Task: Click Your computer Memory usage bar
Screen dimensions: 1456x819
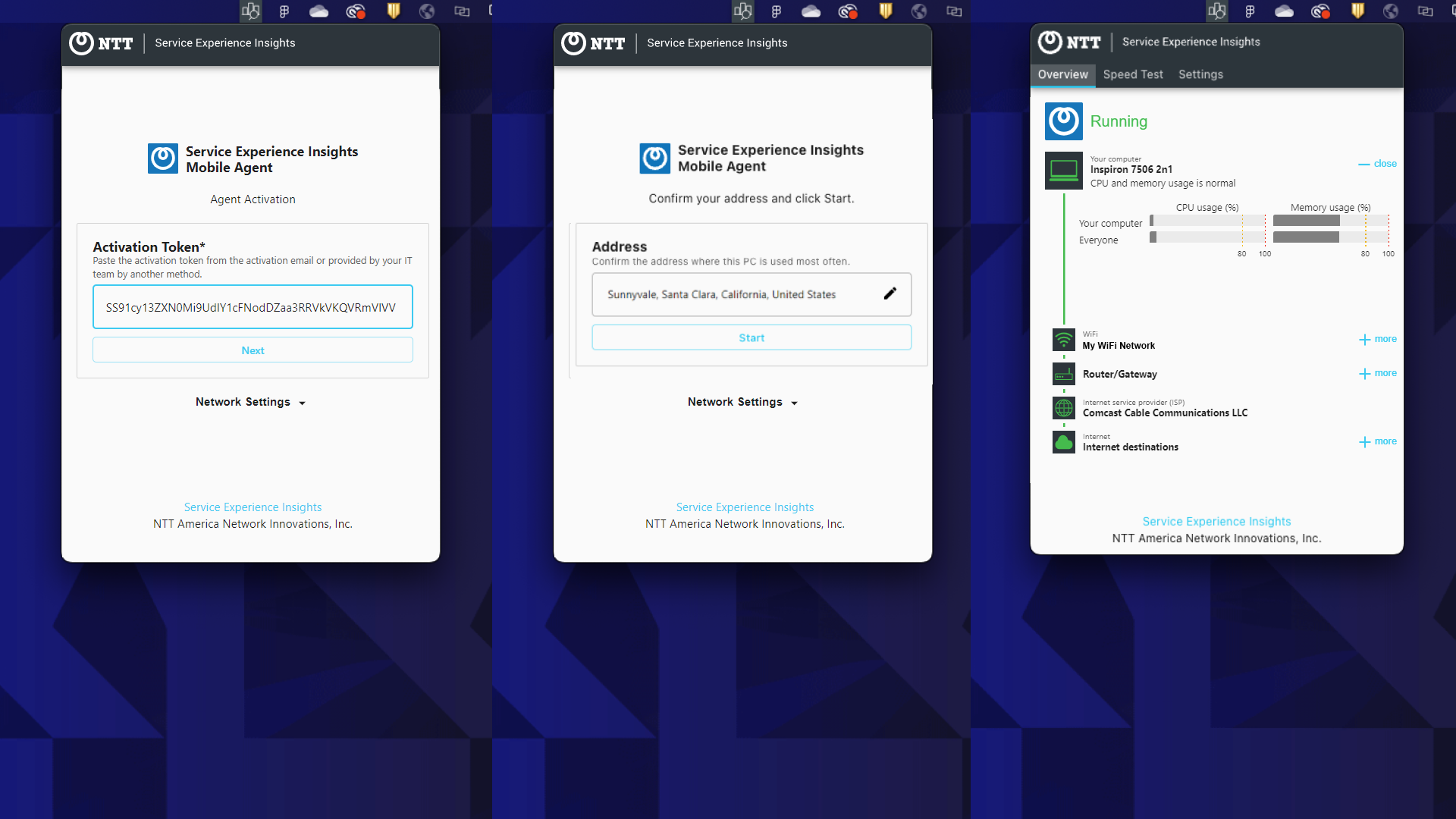Action: 1330,221
